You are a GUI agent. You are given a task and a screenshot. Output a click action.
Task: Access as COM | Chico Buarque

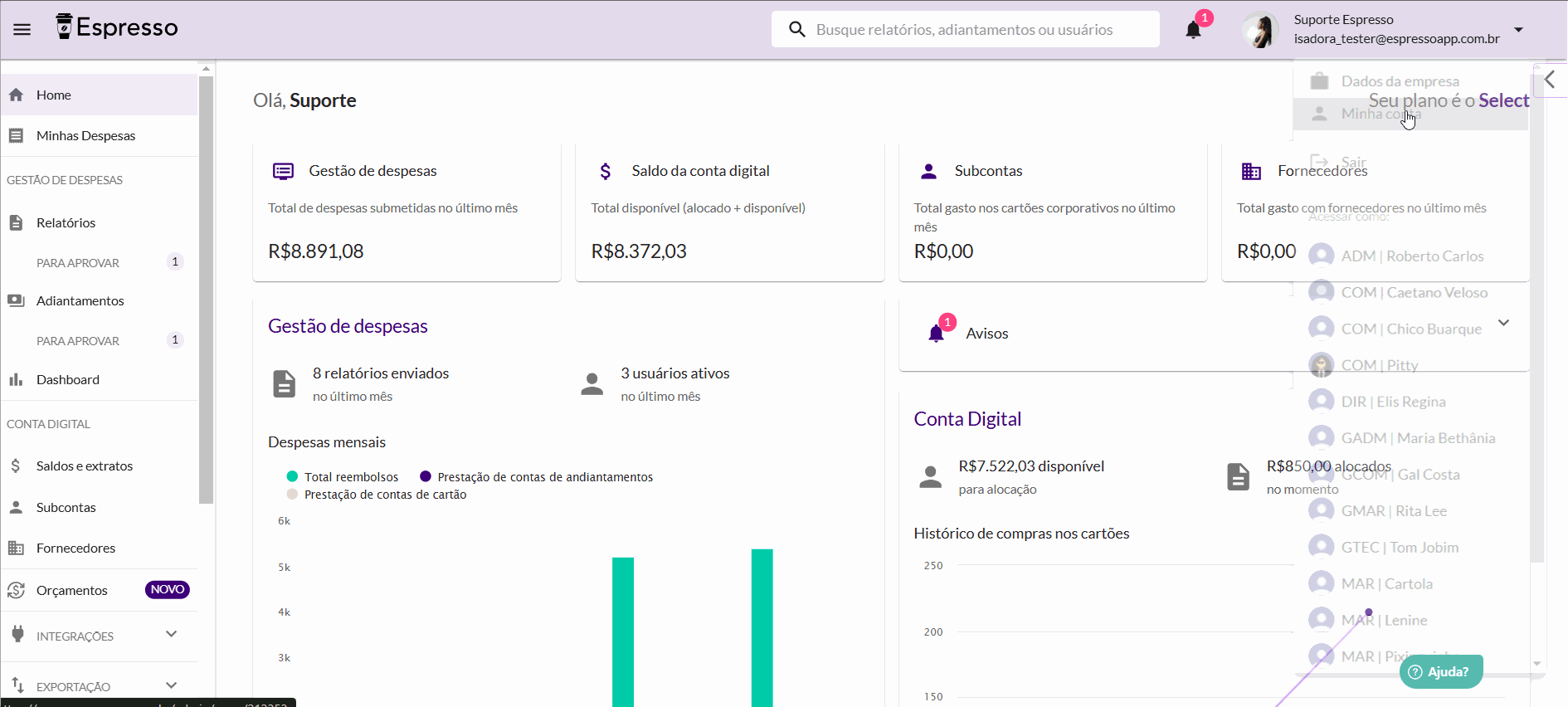pos(1410,329)
